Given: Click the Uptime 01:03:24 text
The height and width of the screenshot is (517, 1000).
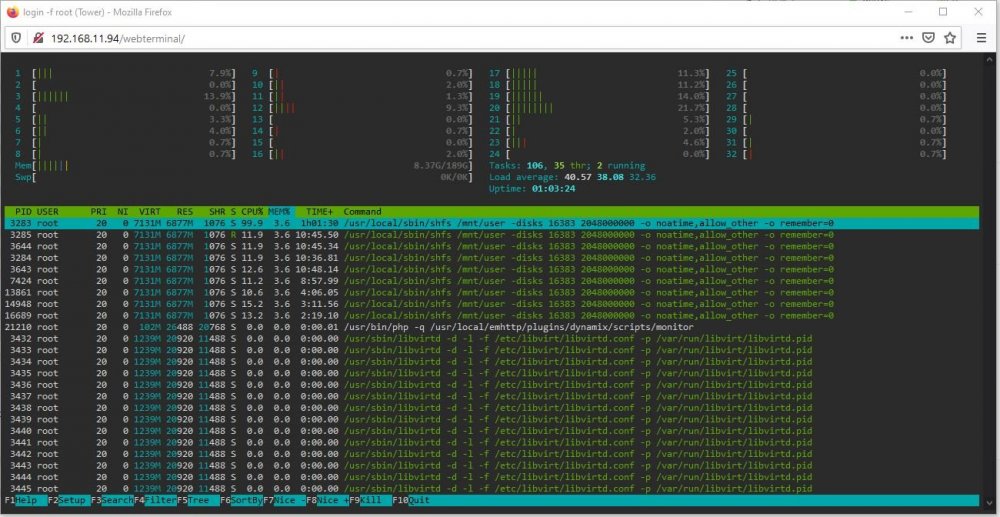Looking at the screenshot, I should (x=533, y=189).
